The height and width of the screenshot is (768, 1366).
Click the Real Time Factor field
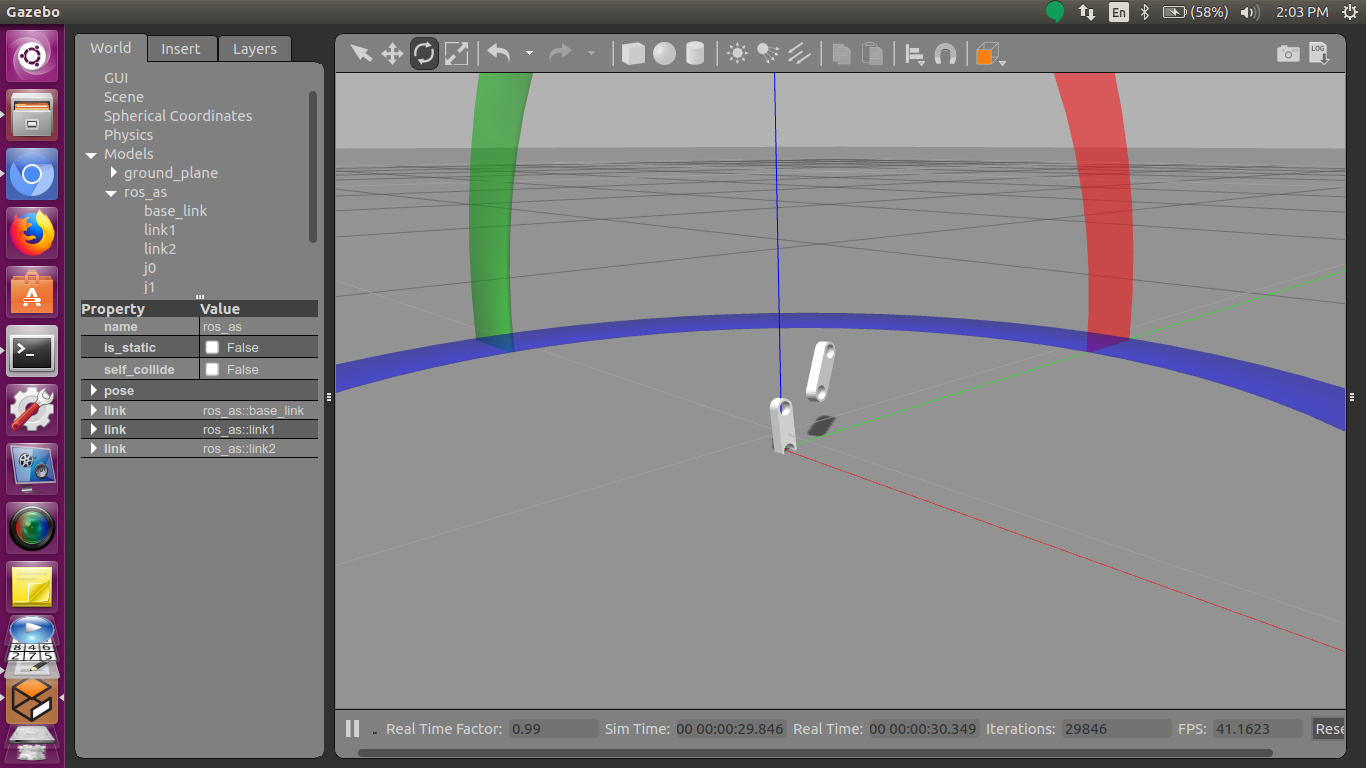(554, 729)
